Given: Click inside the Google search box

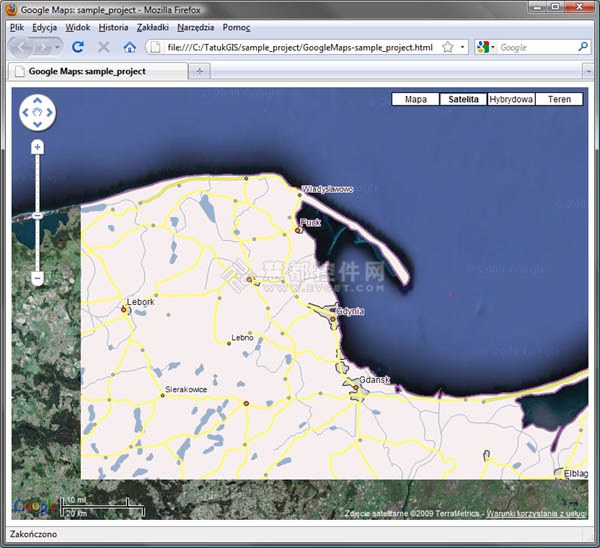Looking at the screenshot, I should (536, 47).
